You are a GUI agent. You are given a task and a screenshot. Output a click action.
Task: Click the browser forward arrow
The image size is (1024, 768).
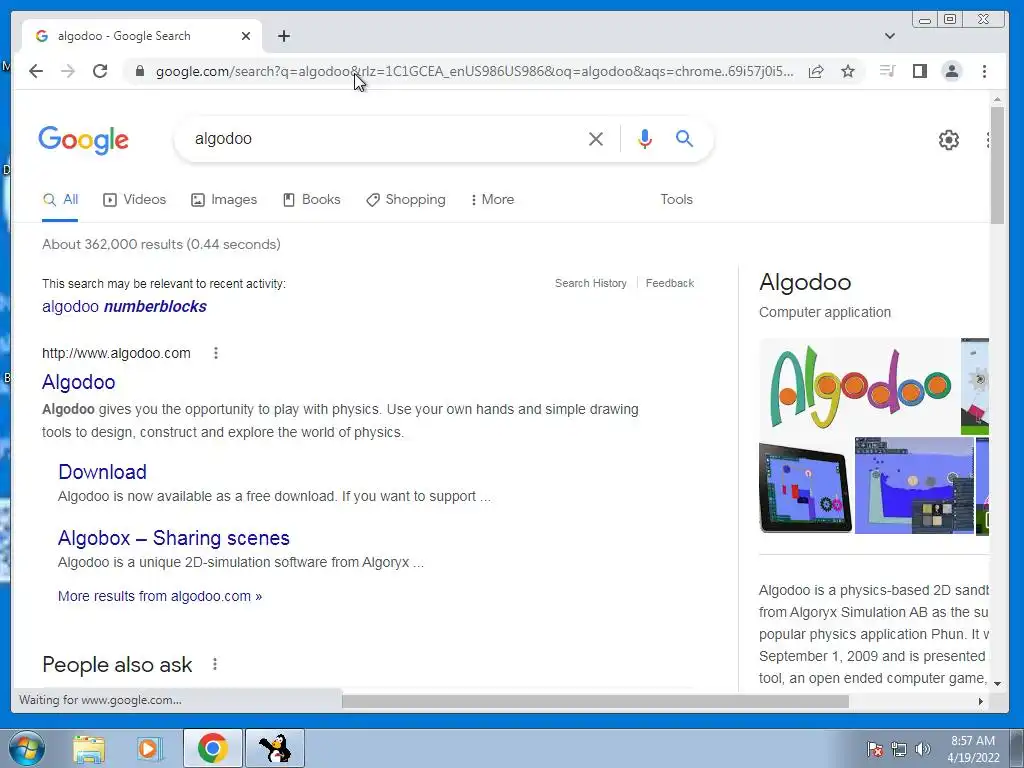tap(68, 71)
